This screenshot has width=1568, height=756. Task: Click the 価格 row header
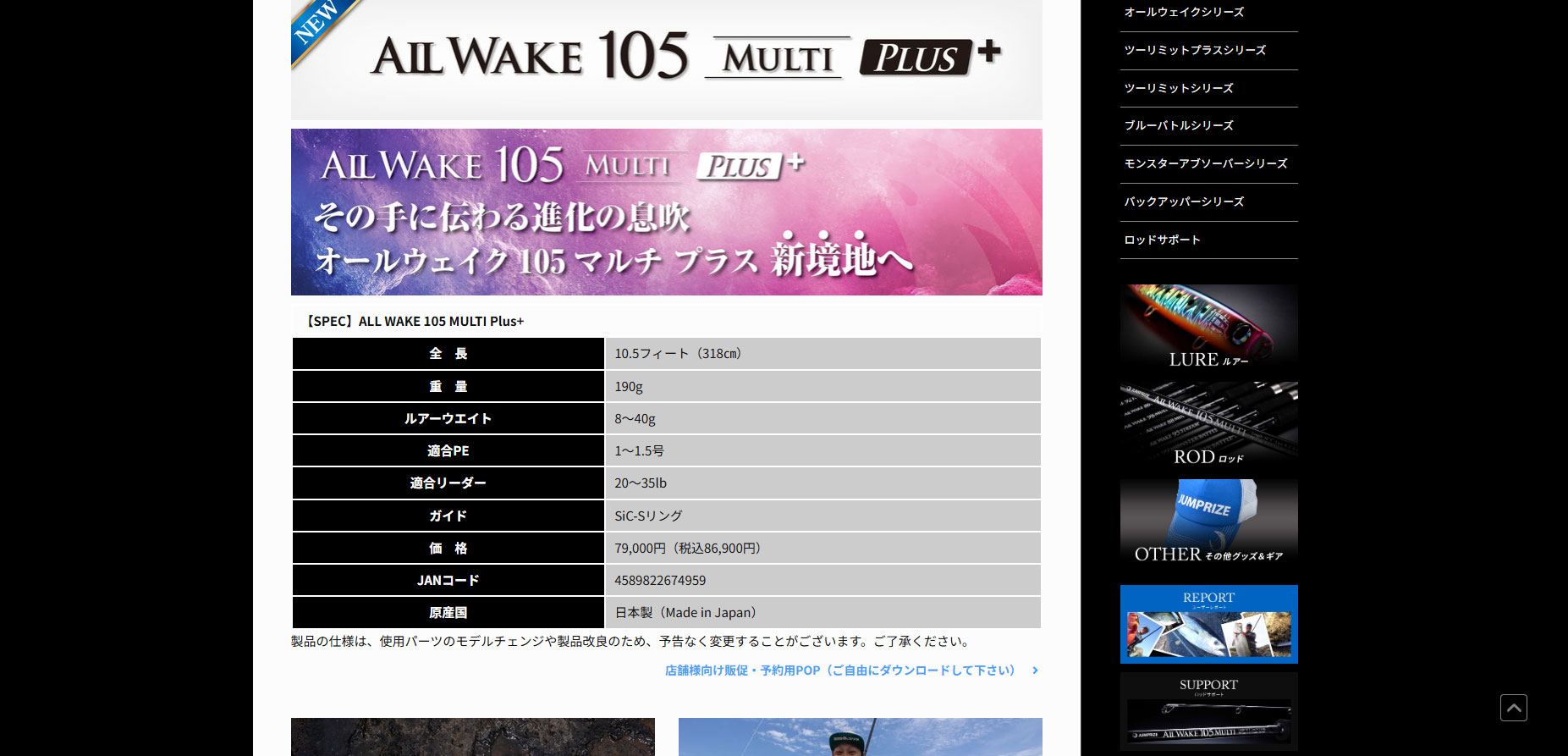point(448,548)
